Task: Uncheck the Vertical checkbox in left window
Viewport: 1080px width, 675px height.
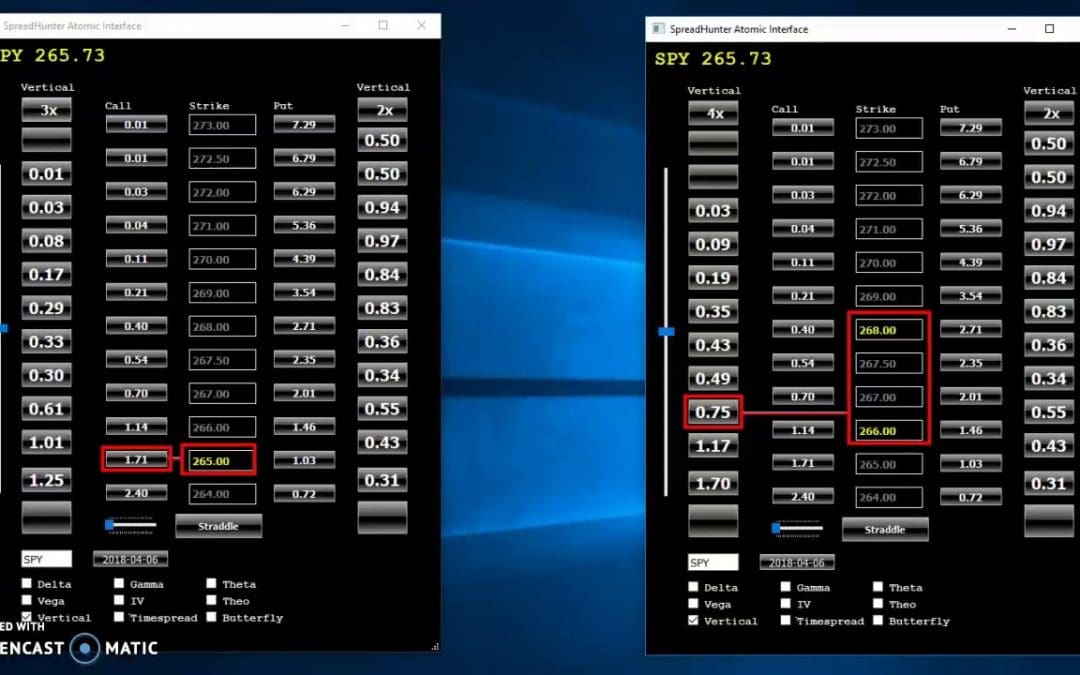Action: (27, 617)
